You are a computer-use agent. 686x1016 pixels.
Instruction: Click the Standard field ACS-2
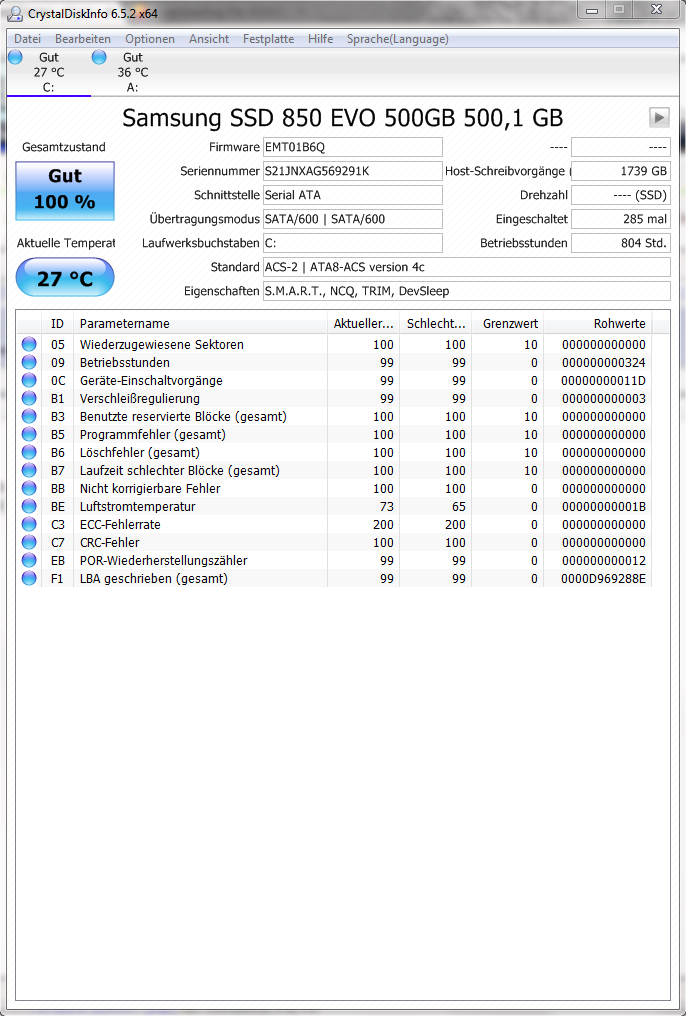pyautogui.click(x=466, y=267)
